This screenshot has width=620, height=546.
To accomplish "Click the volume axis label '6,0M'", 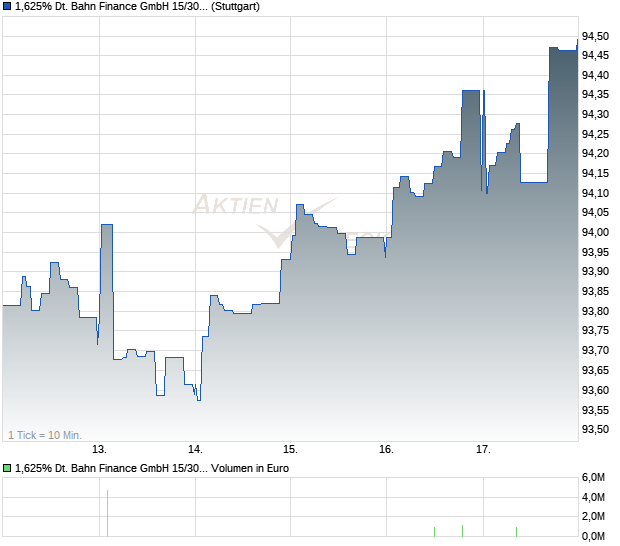I will (593, 478).
